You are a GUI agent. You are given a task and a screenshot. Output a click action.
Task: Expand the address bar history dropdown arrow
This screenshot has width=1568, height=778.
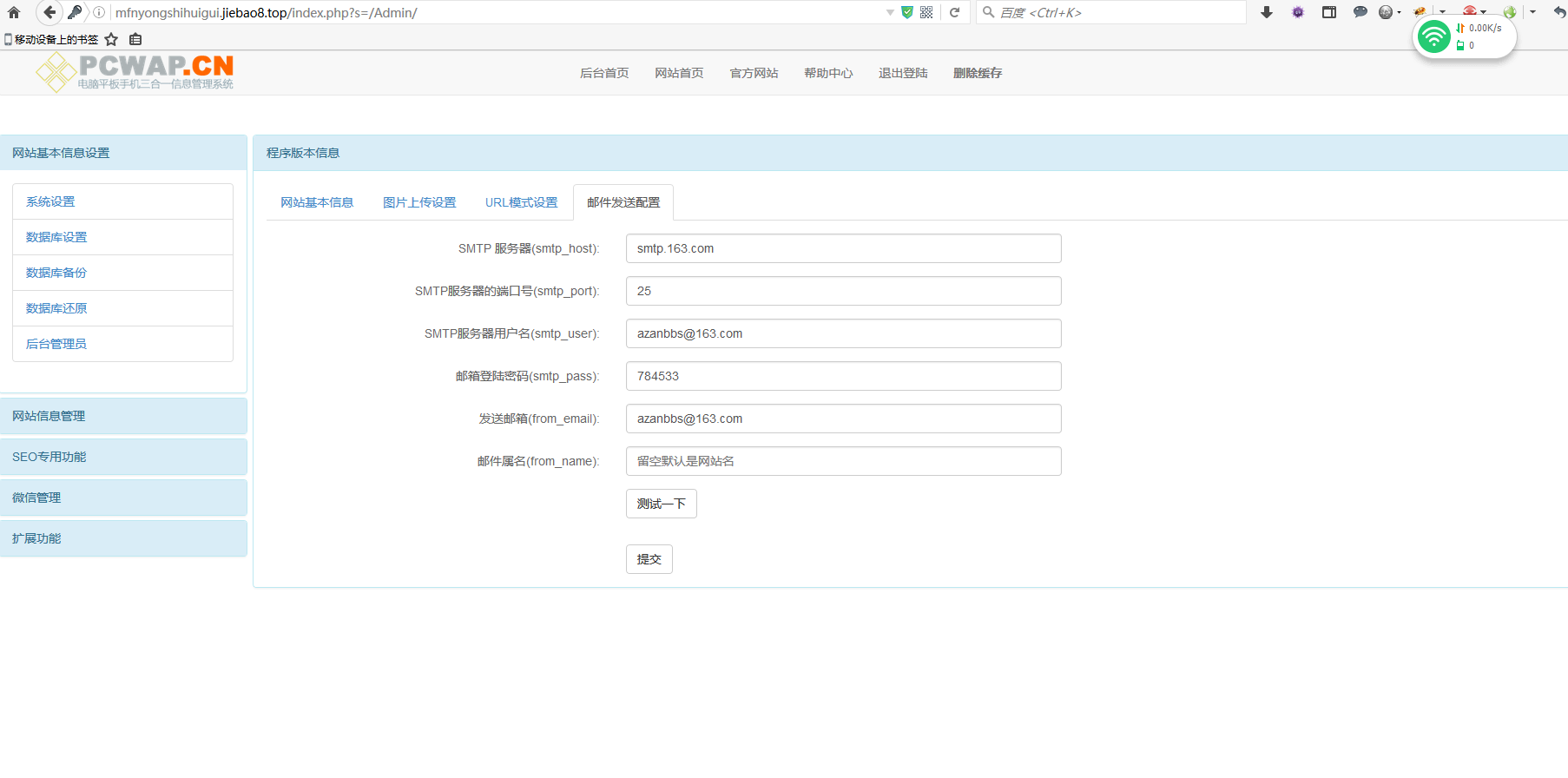890,12
